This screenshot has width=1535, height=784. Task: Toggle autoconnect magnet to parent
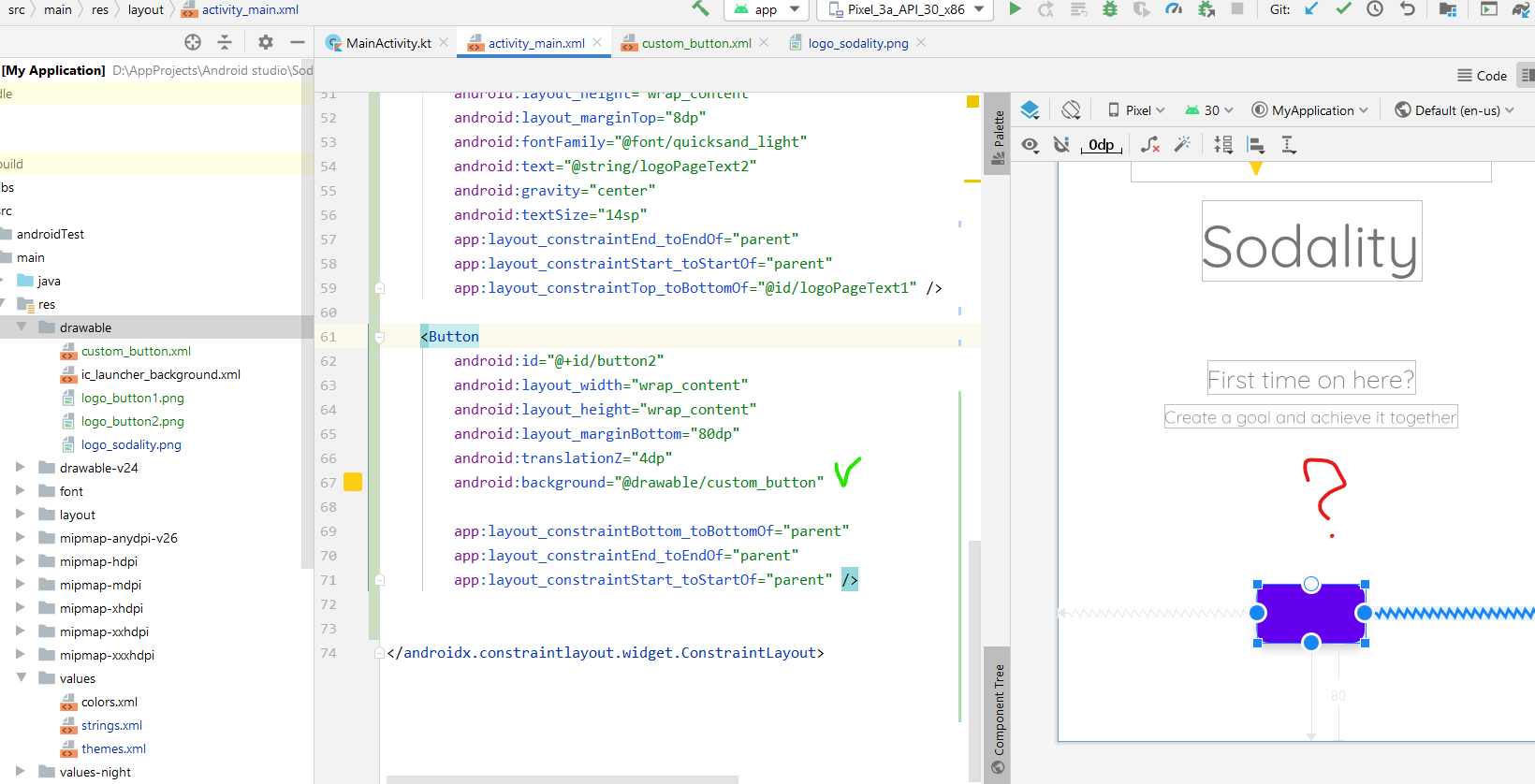pyautogui.click(x=1061, y=144)
